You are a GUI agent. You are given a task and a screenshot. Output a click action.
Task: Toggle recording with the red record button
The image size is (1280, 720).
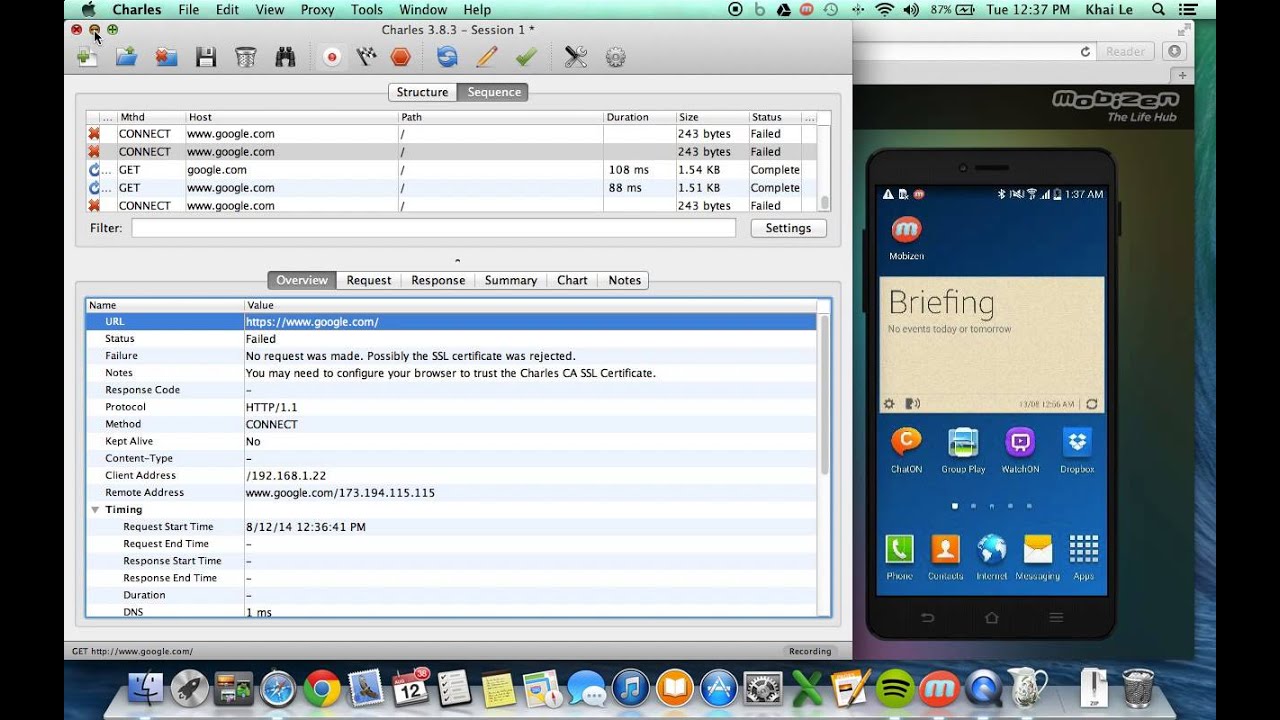pyautogui.click(x=332, y=57)
